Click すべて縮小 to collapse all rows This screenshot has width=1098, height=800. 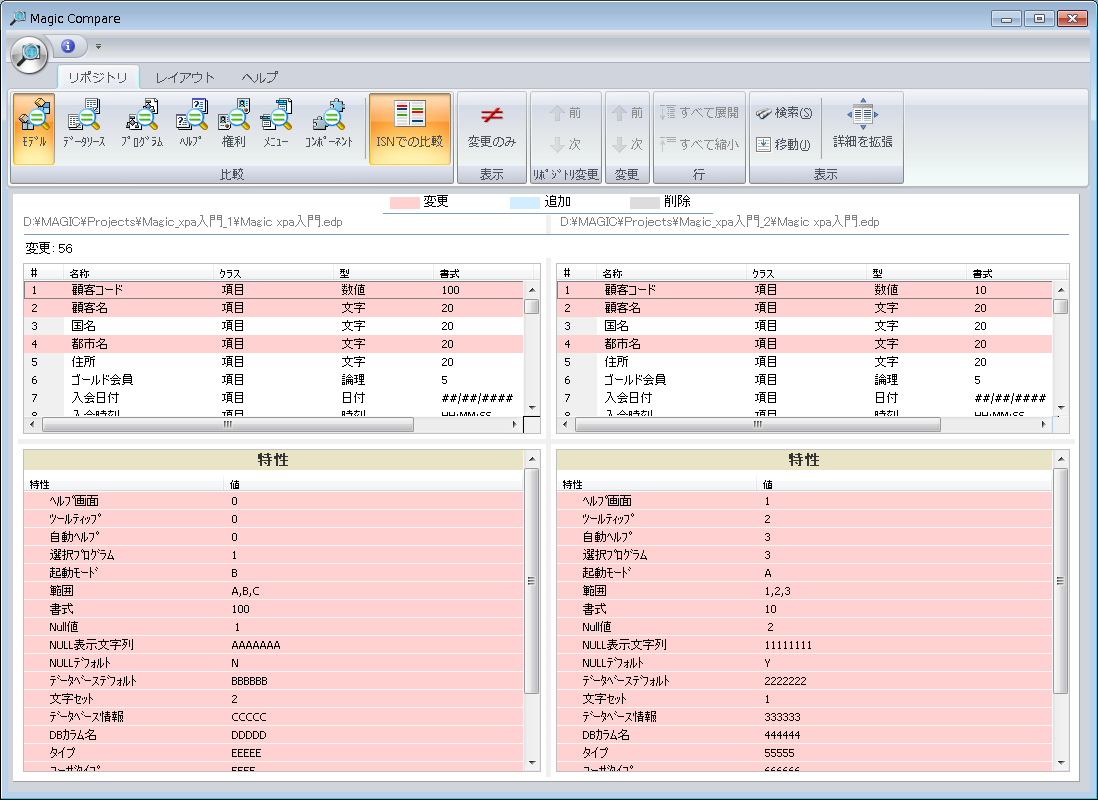click(699, 144)
